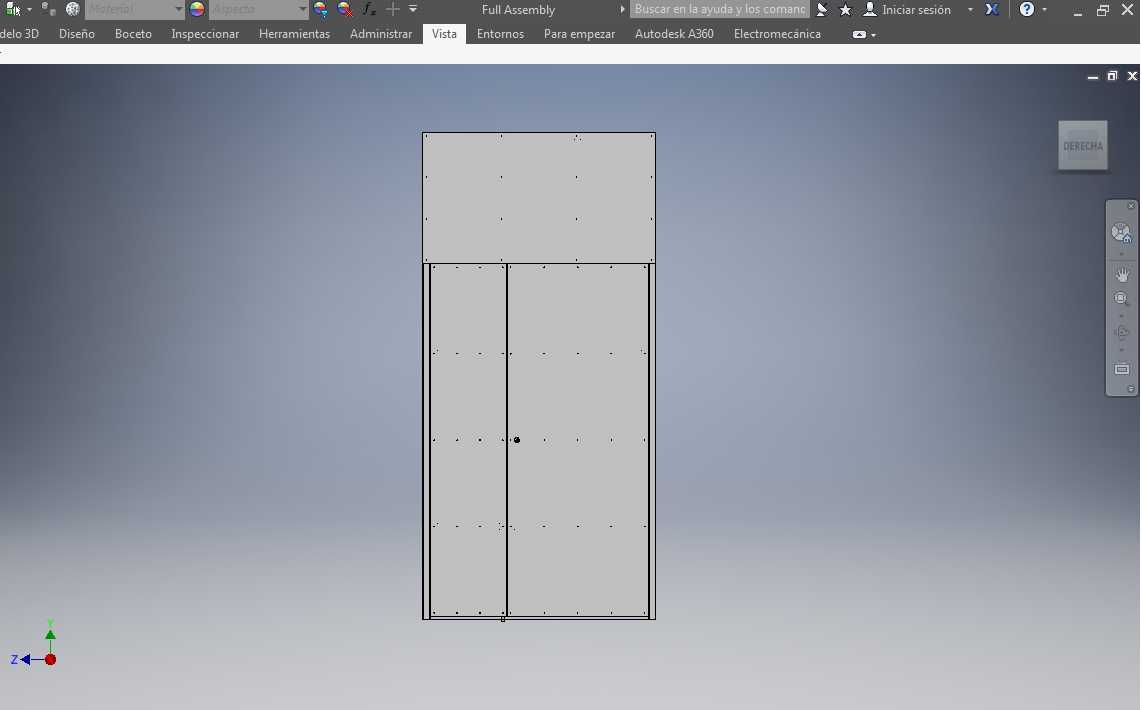1142x710 pixels.
Task: Open the Modelo 3D ribbon tab
Action: click(x=20, y=33)
